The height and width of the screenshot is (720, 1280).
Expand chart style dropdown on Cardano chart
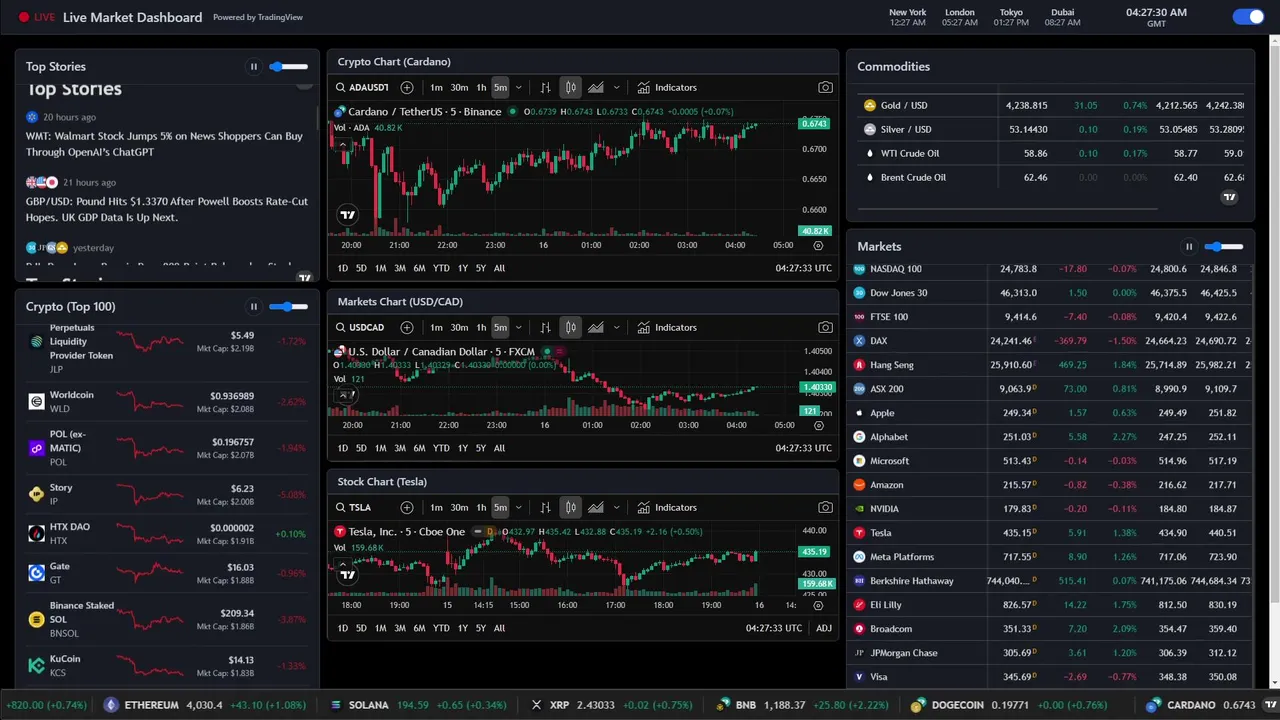click(616, 88)
